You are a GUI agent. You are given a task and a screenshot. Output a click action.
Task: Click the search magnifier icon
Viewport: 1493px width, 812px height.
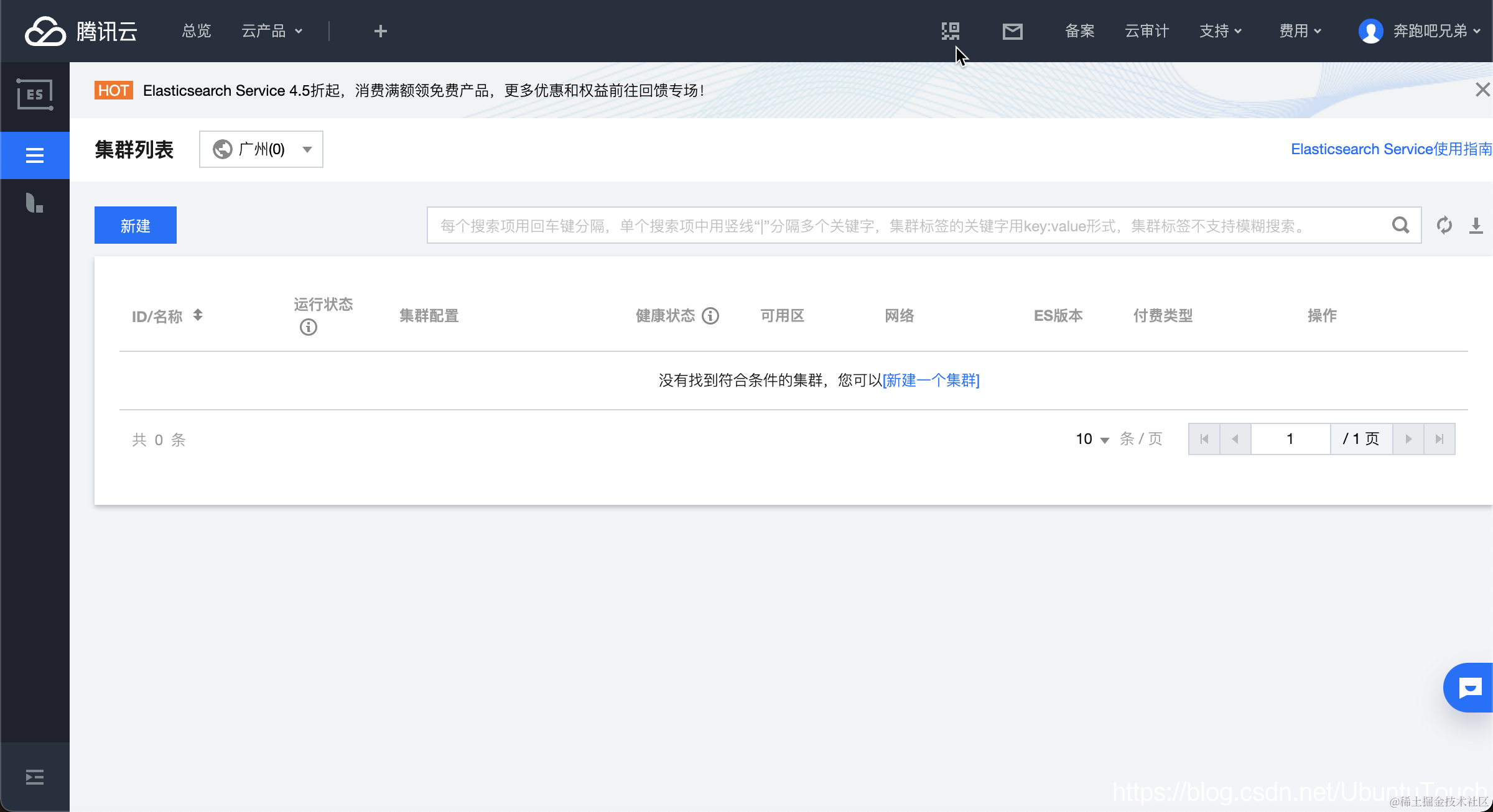(x=1400, y=225)
